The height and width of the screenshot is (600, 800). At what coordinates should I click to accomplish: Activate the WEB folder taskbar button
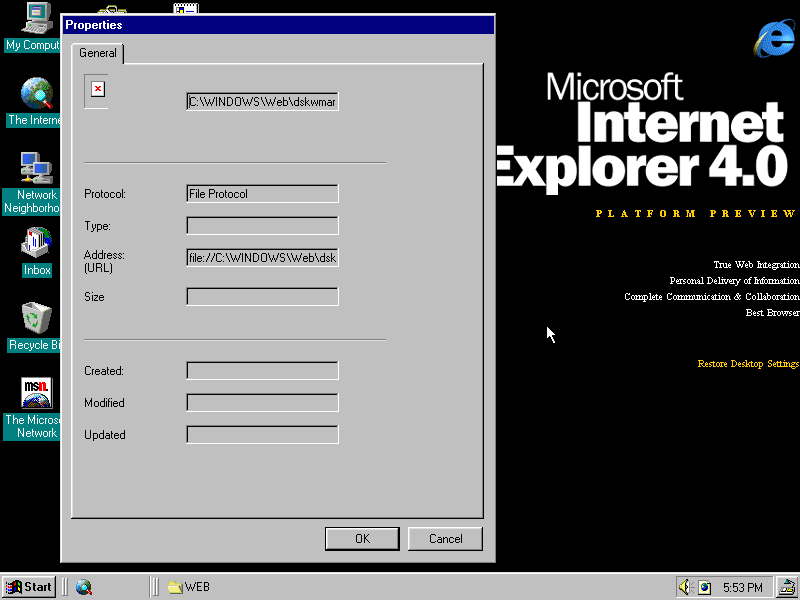click(x=189, y=587)
